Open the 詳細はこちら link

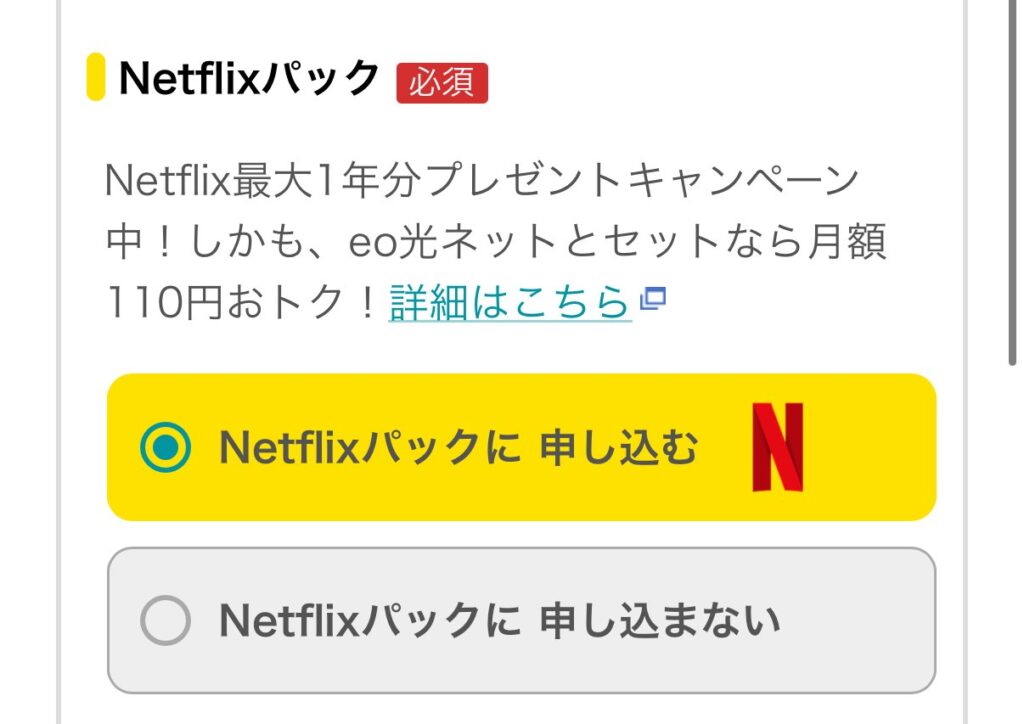click(x=510, y=301)
